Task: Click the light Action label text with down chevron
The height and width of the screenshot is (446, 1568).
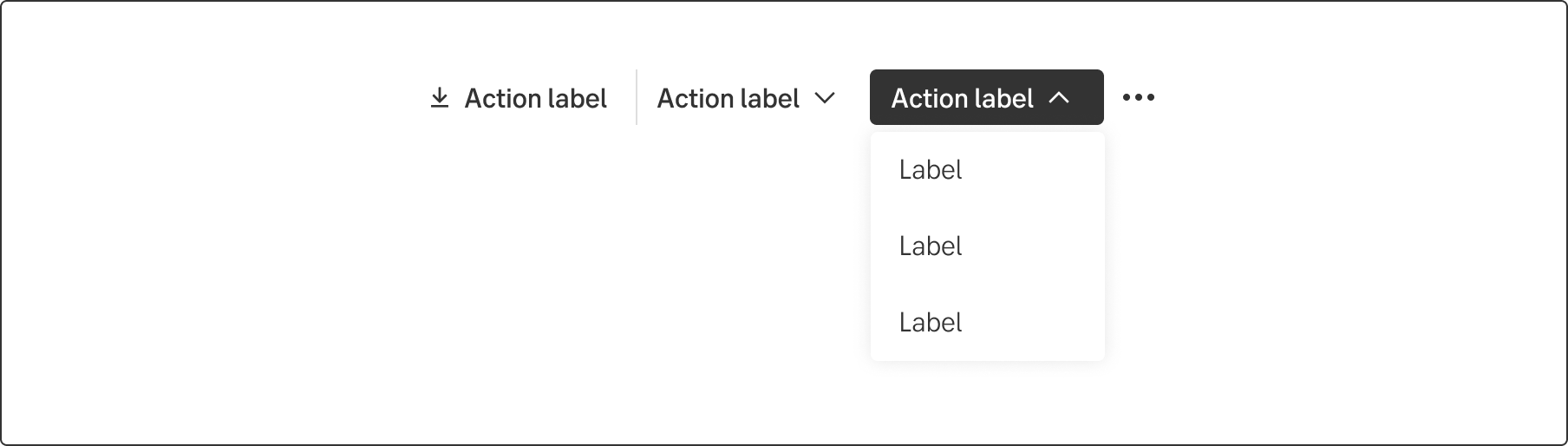Action: click(x=728, y=99)
